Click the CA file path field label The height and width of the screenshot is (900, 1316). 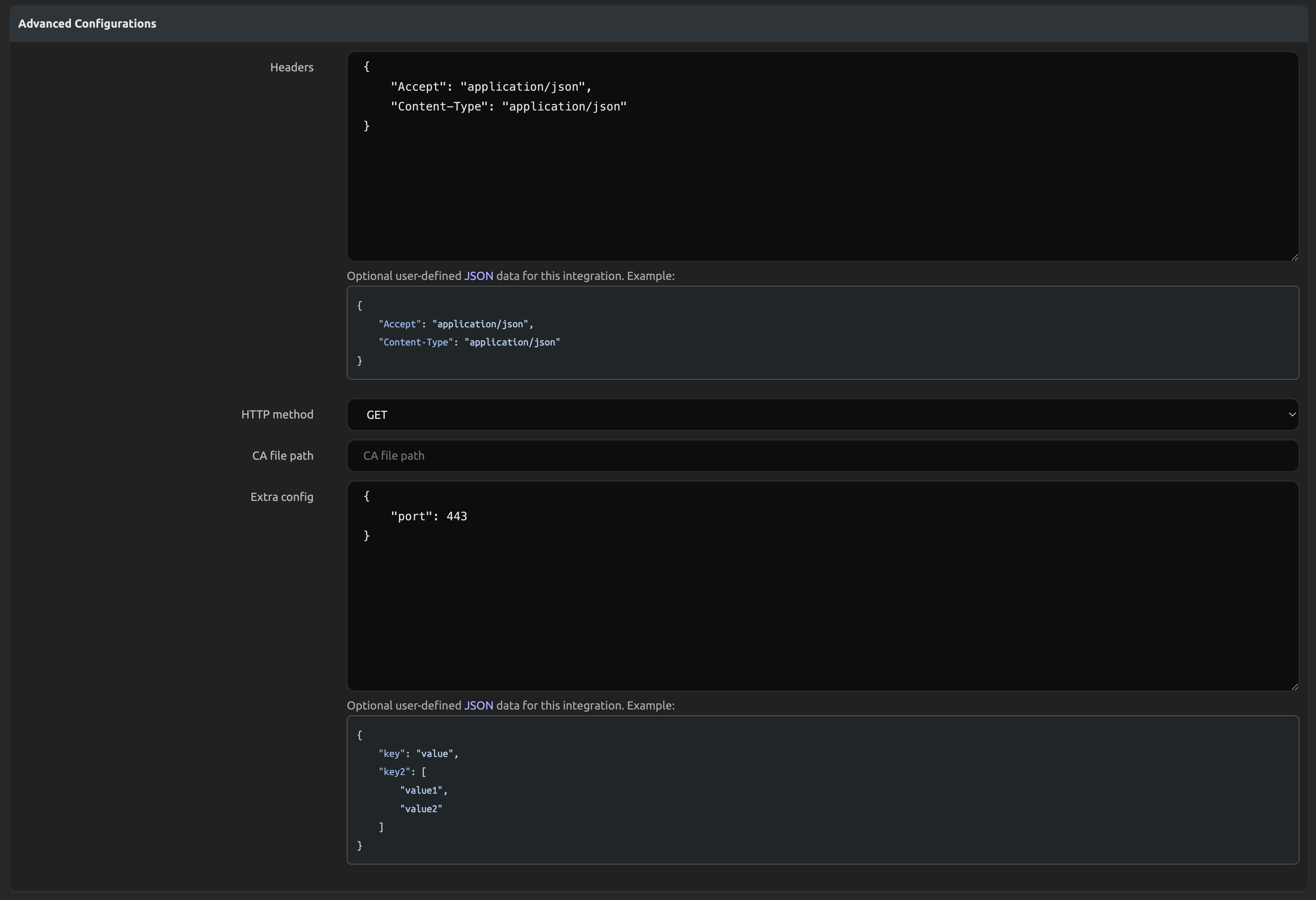pyautogui.click(x=282, y=456)
